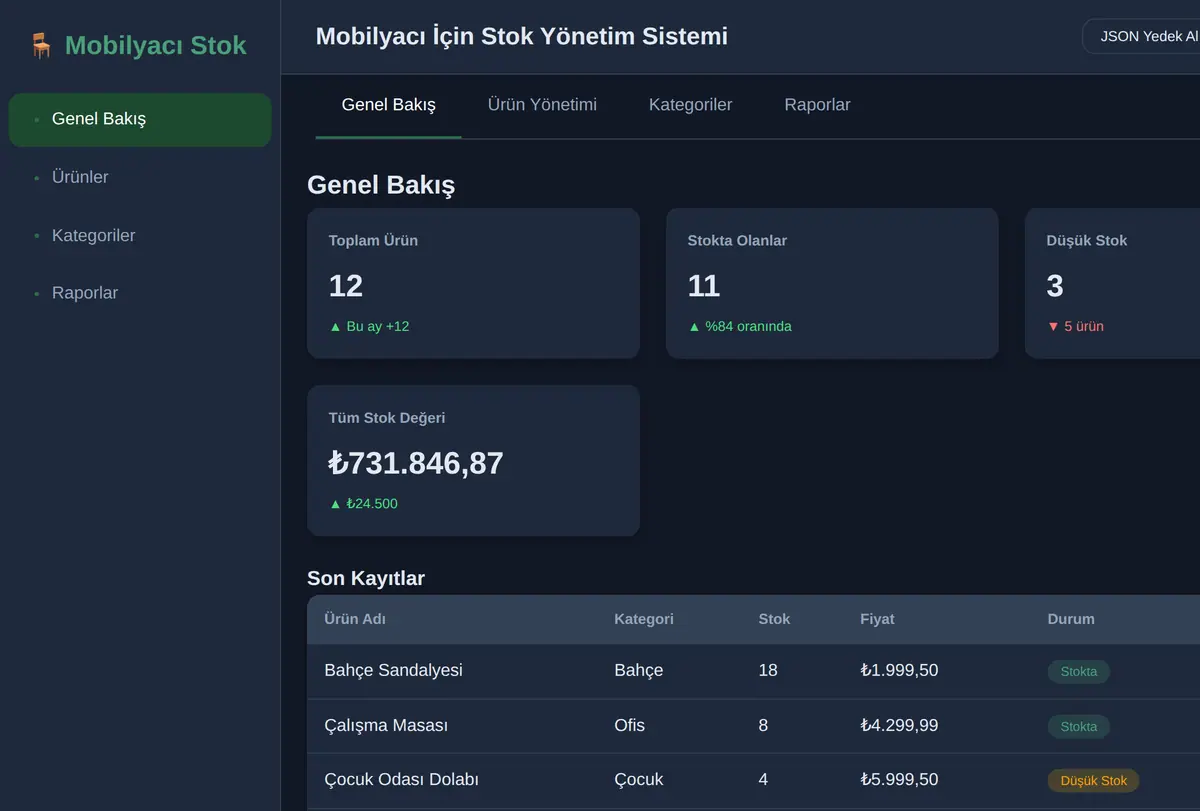Click the Tüm Stok Değeri card
The image size is (1200, 811).
pos(473,461)
